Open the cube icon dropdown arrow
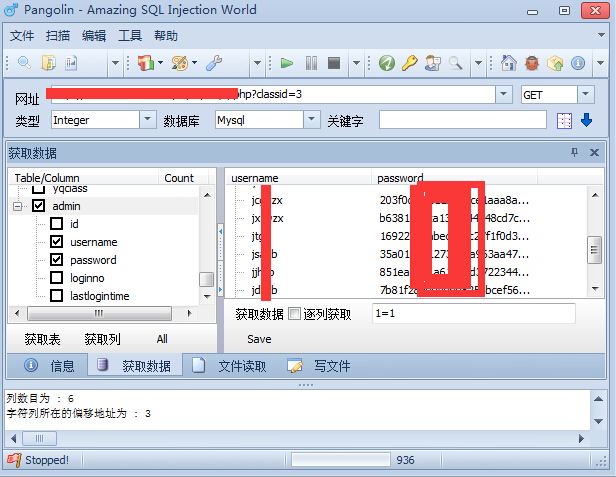The width and height of the screenshot is (616, 477). [x=160, y=62]
